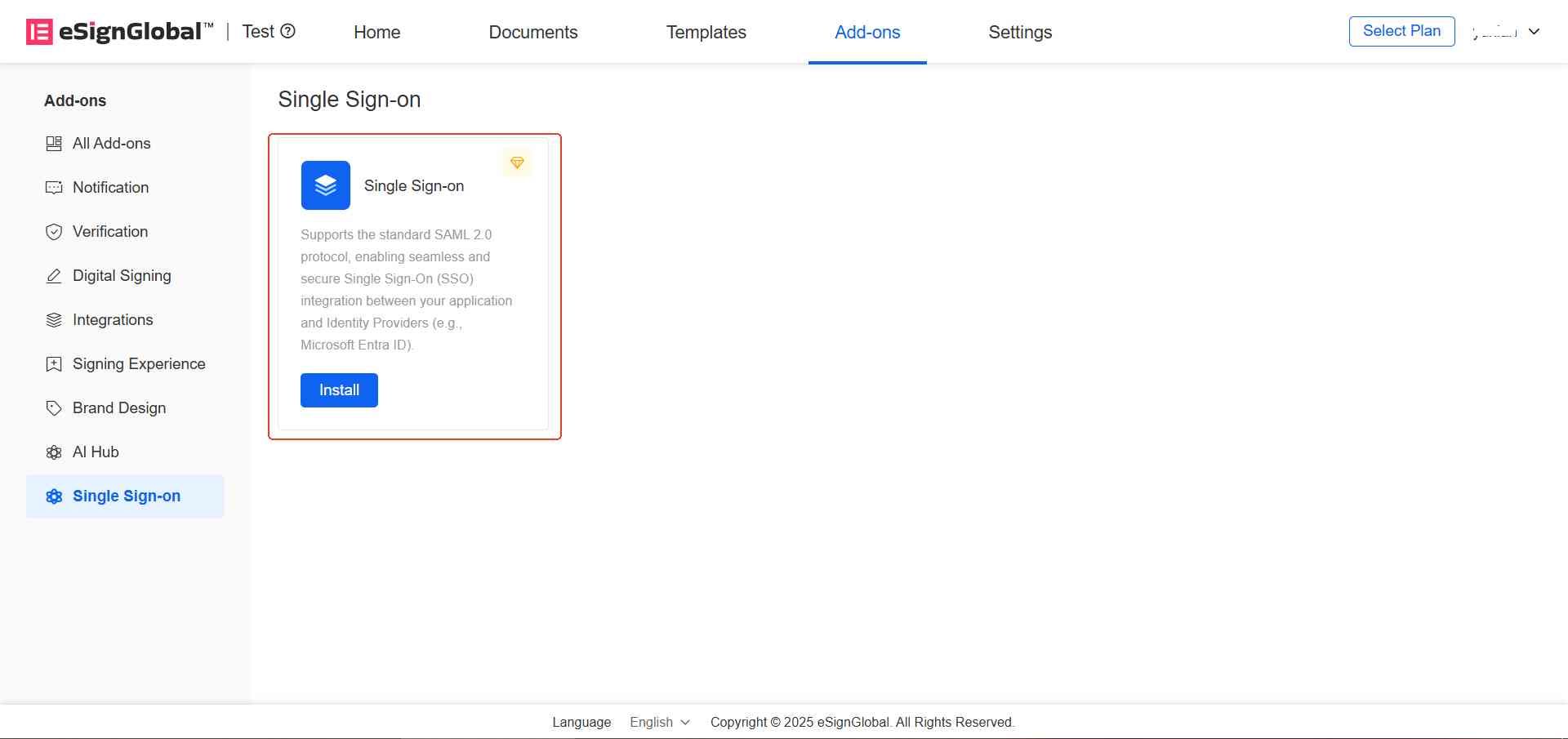Click the All Add-ons grid icon
The image size is (1568, 739).
54,144
